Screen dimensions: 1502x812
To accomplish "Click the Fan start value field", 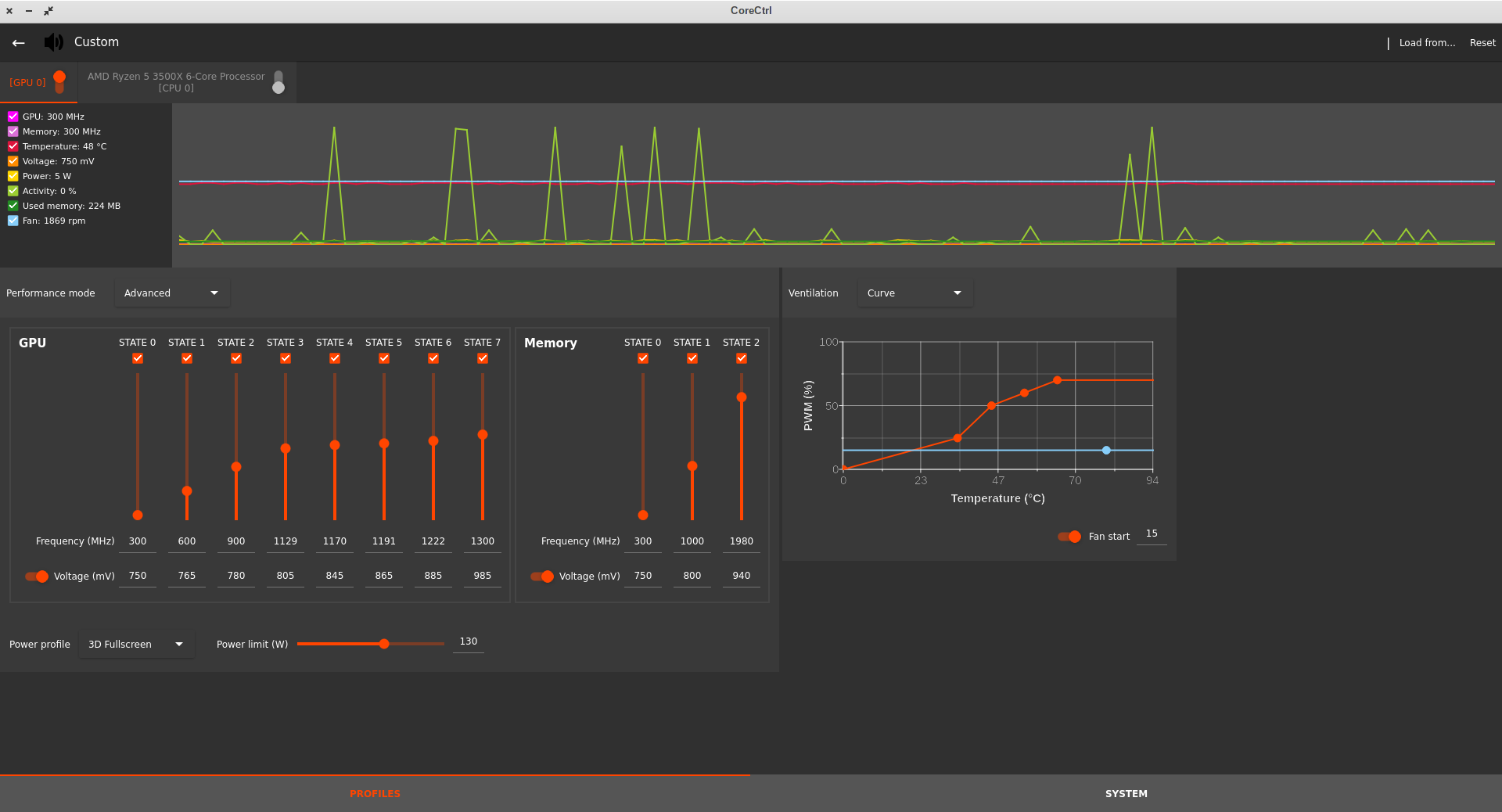I will [x=1152, y=534].
